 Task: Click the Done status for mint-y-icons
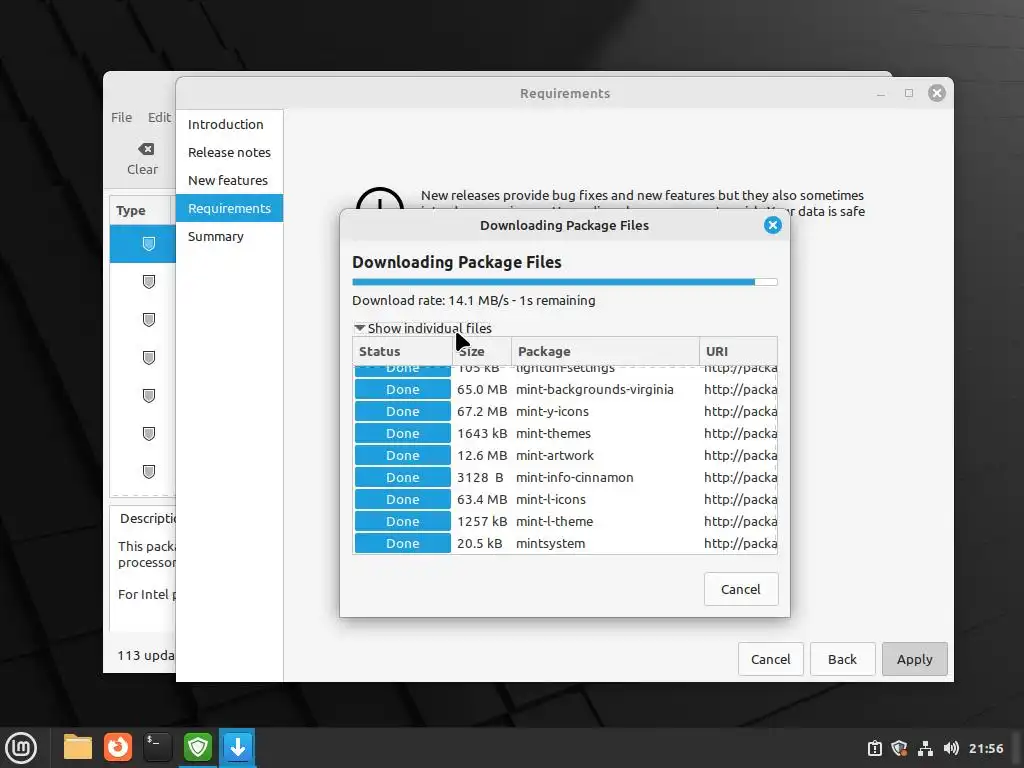[x=402, y=411]
